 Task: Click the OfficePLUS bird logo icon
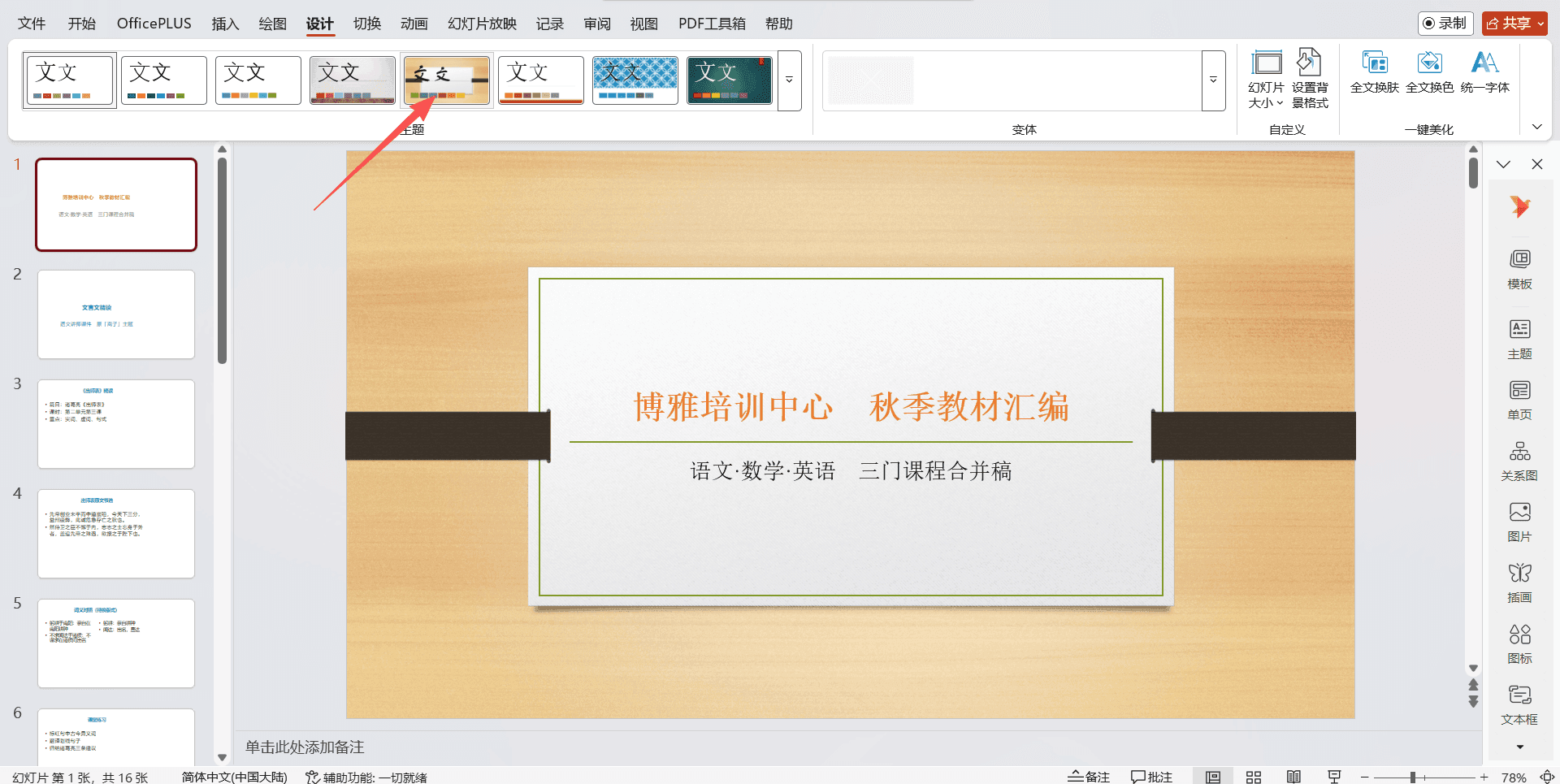pos(1520,206)
